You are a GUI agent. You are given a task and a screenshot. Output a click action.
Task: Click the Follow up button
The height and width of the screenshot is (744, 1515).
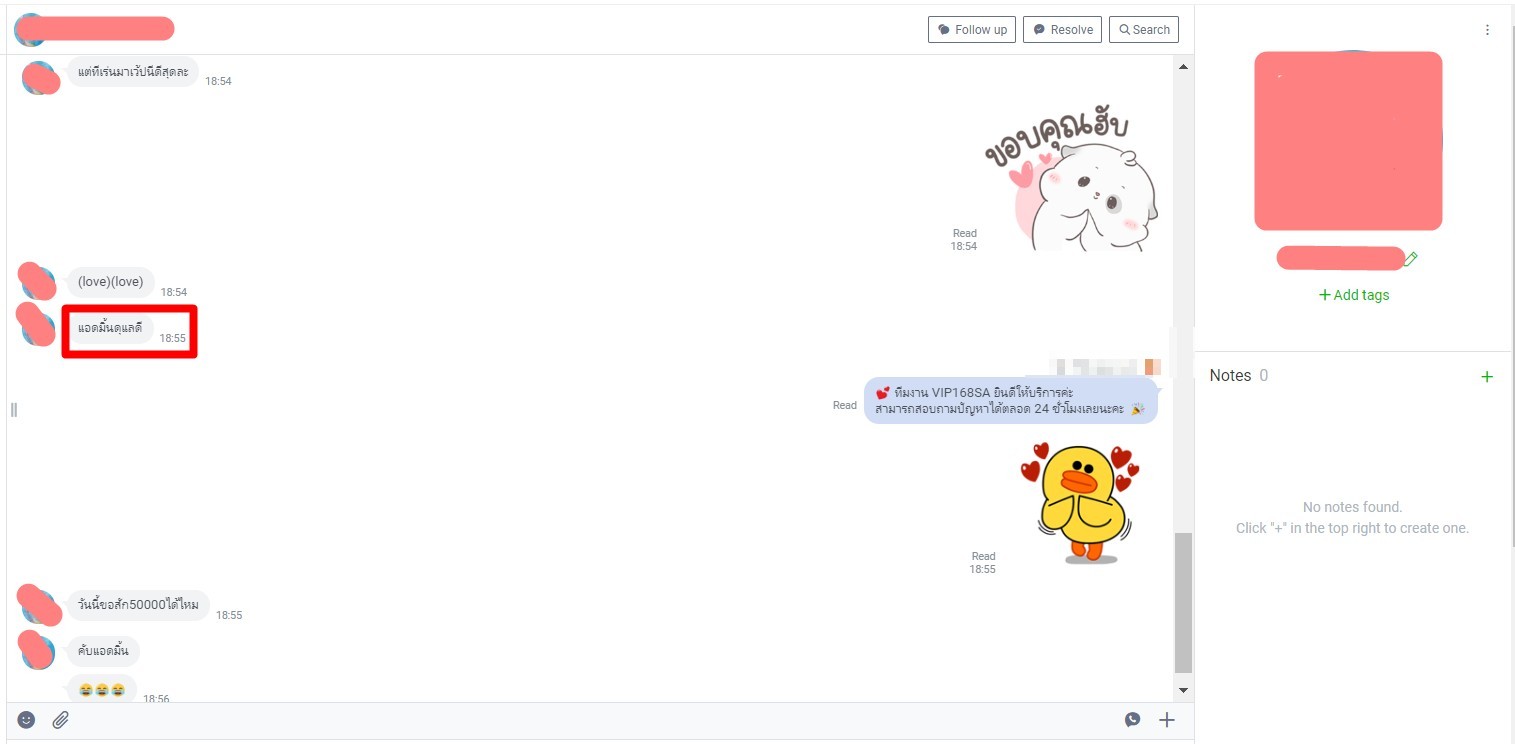[971, 30]
